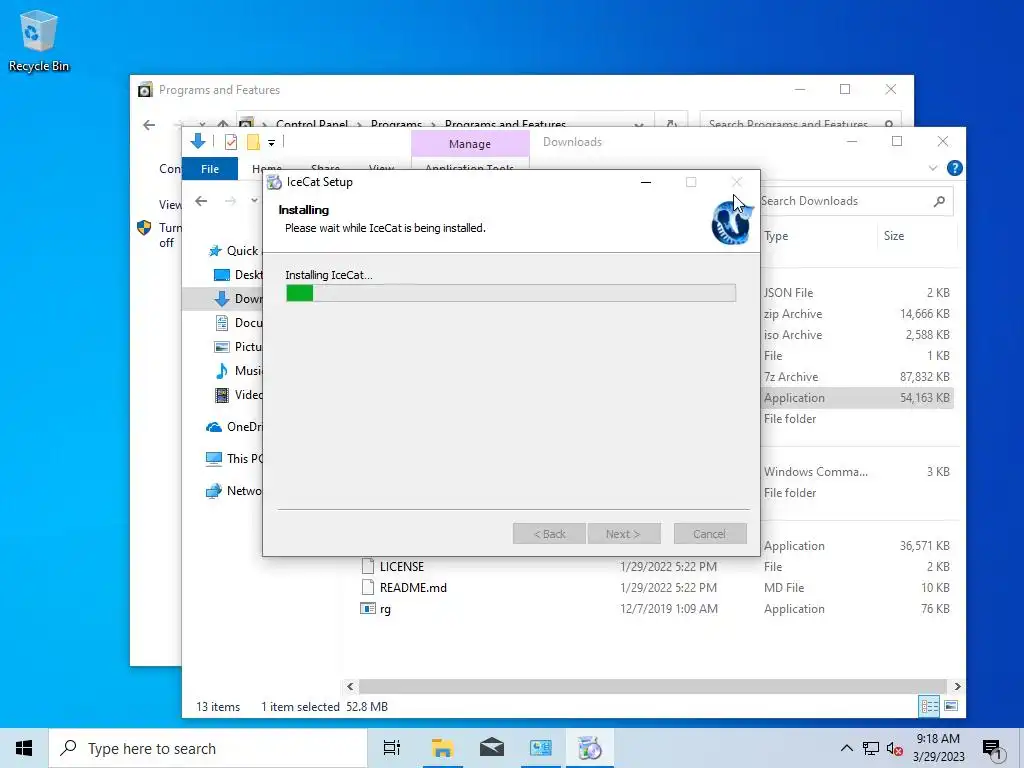Image resolution: width=1024 pixels, height=768 pixels.
Task: Select Network in the navigation pane
Action: pyautogui.click(x=234, y=490)
